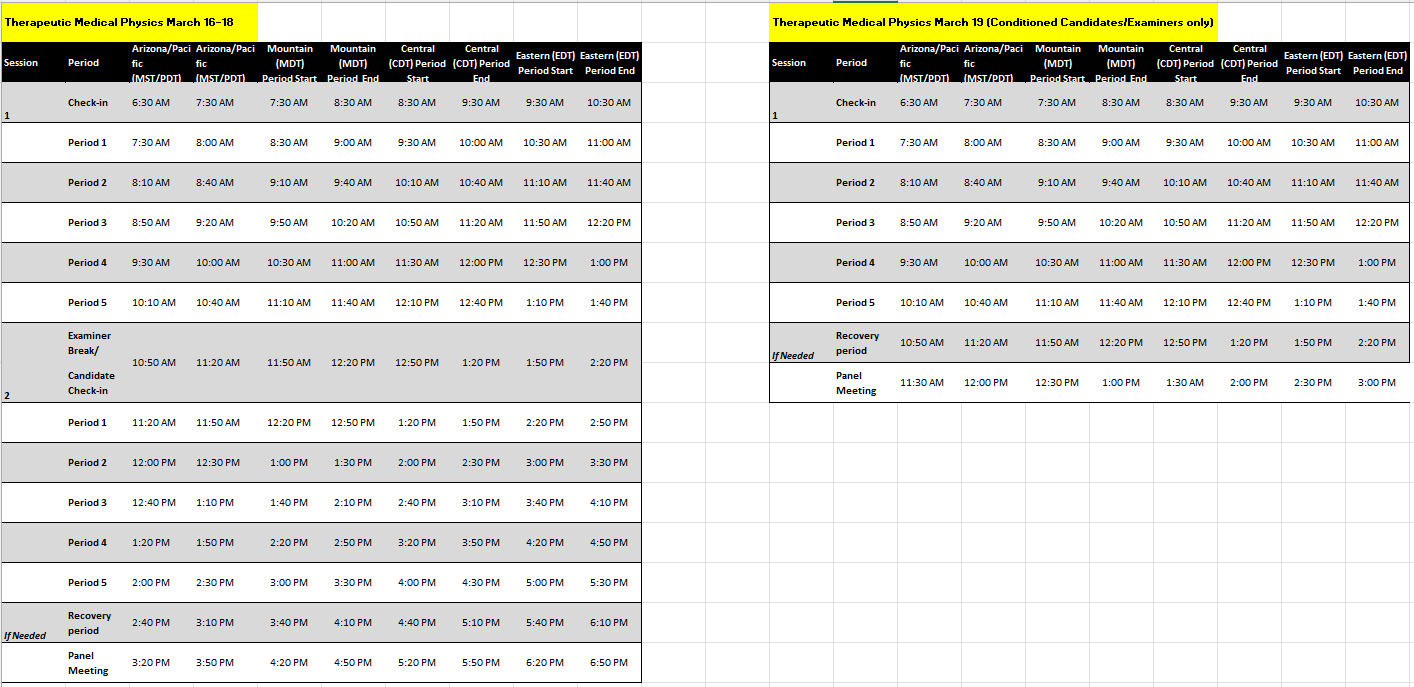1414x687 pixels.
Task: Click '2:30 PM' in March 19 Panel Meeting row
Action: tap(1313, 383)
